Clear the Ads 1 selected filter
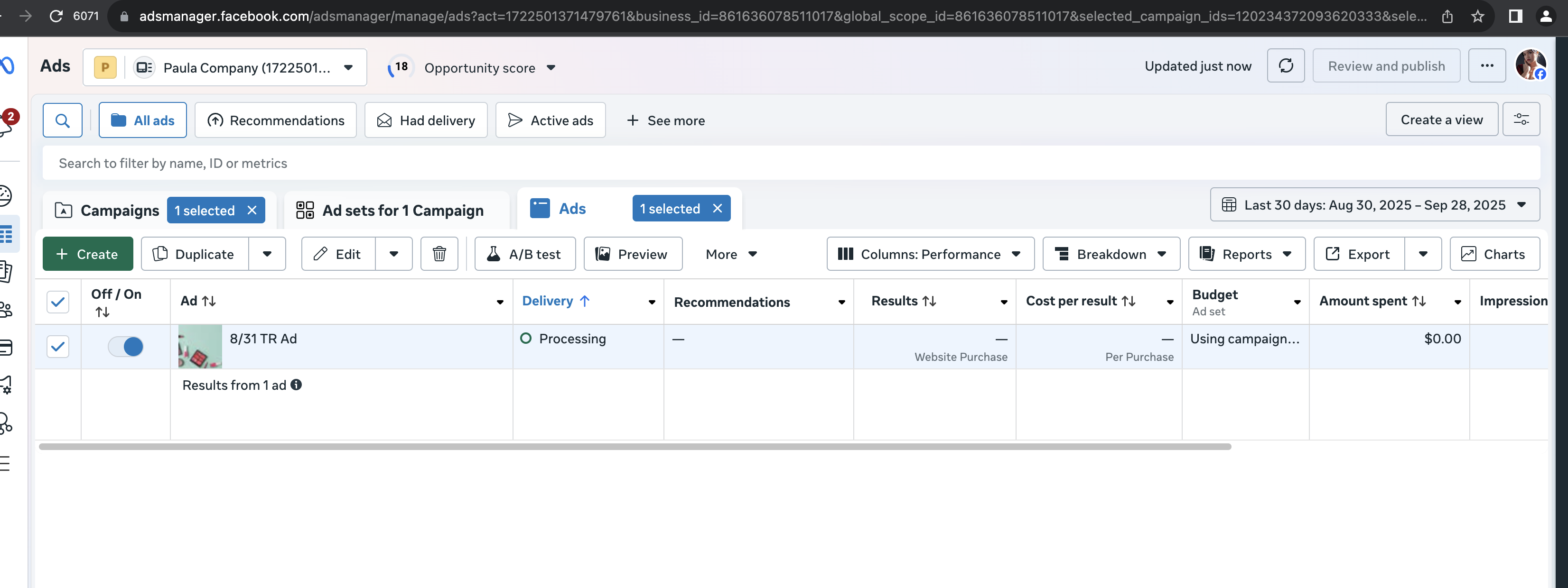The image size is (1568, 588). (717, 209)
